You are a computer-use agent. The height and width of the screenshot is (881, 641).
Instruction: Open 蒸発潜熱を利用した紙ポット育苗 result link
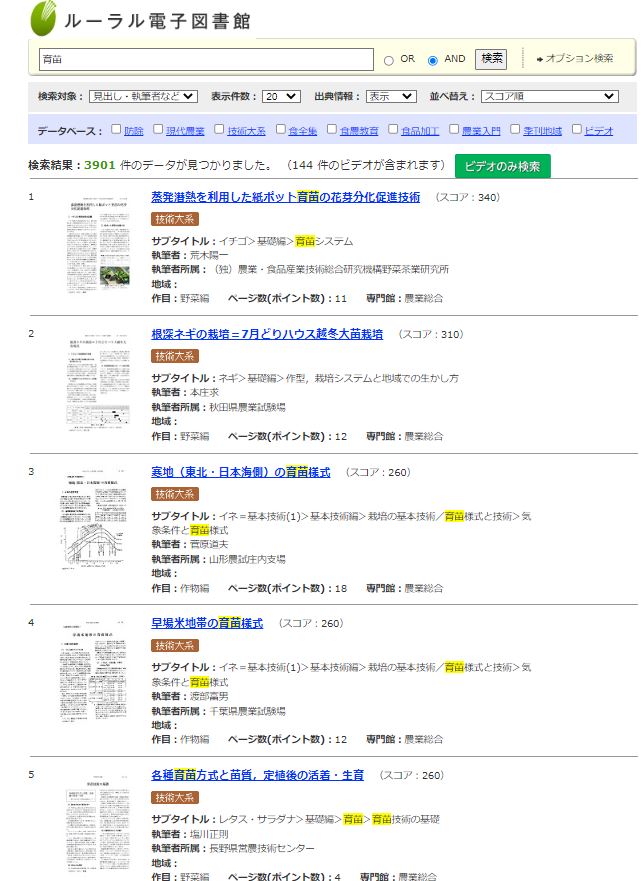point(285,197)
